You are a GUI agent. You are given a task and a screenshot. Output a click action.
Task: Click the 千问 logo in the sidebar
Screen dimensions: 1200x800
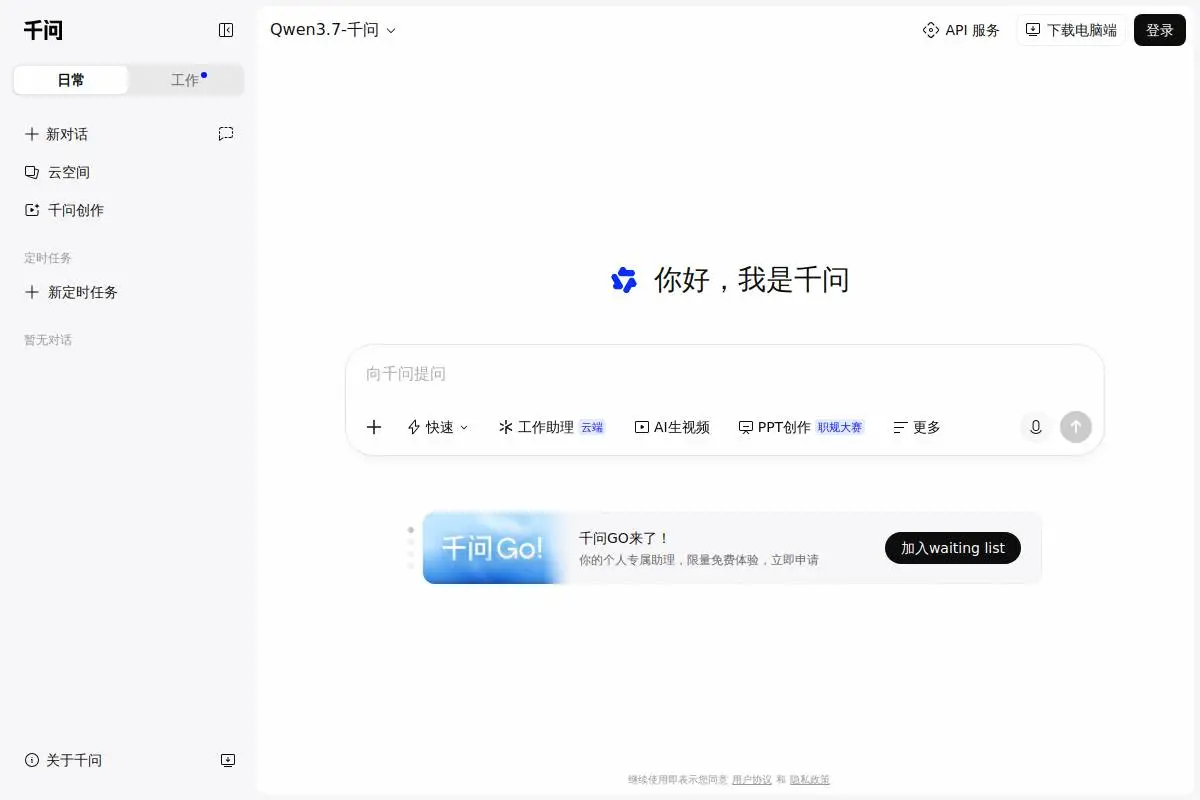[x=43, y=30]
